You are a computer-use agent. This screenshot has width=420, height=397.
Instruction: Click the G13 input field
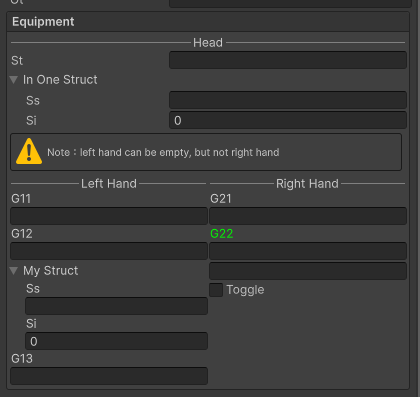109,376
